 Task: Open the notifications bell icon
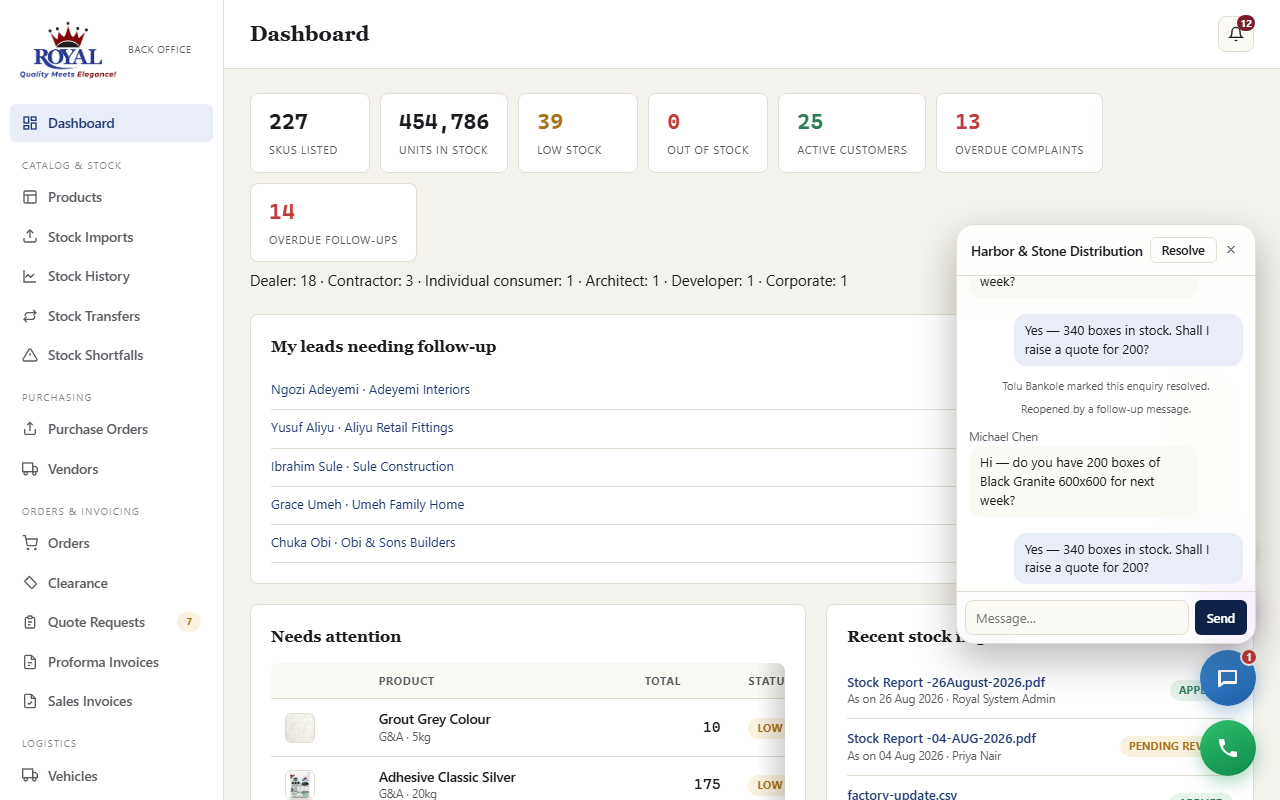pyautogui.click(x=1235, y=34)
